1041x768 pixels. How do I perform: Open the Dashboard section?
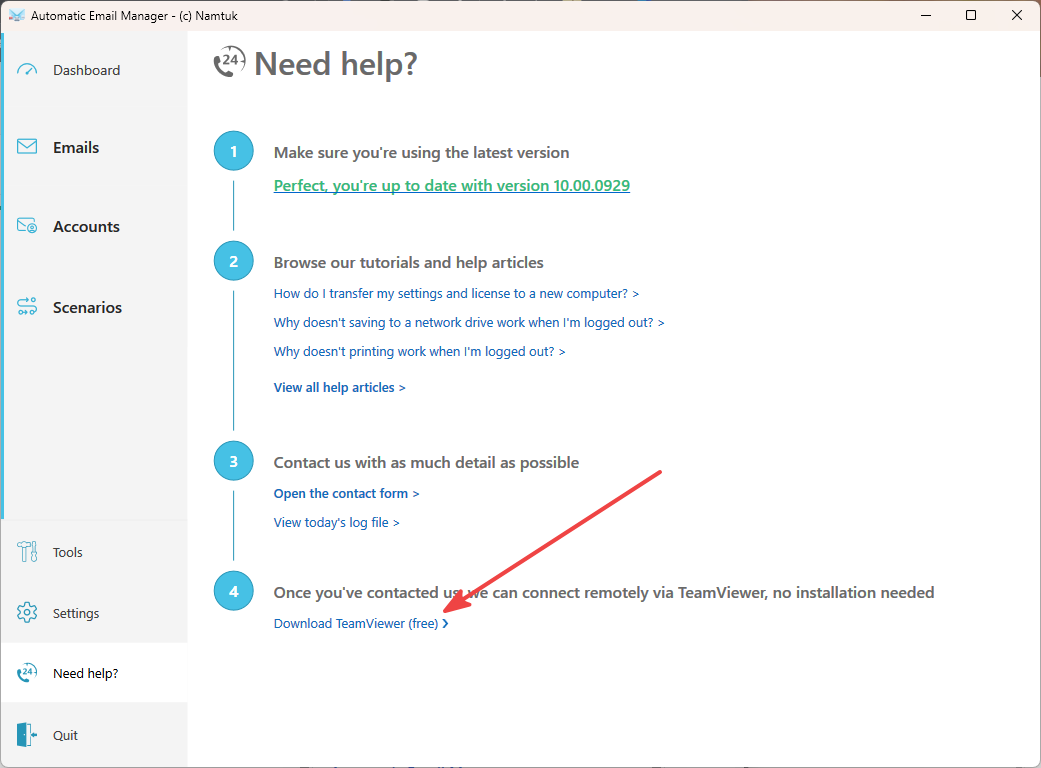(86, 70)
